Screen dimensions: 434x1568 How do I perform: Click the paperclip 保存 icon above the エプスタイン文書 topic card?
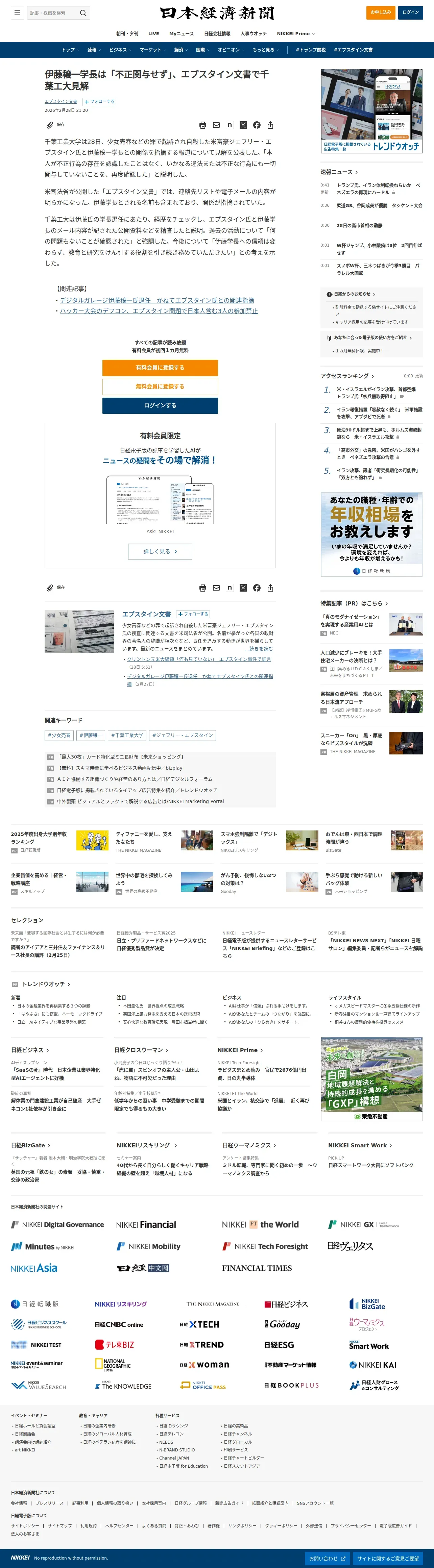pos(50,588)
